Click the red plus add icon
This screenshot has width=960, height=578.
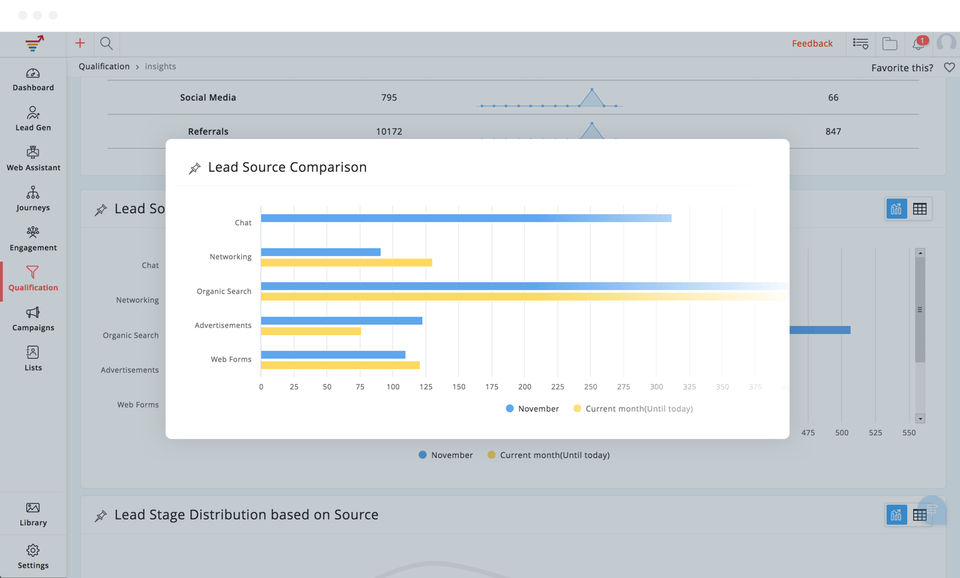click(x=80, y=43)
